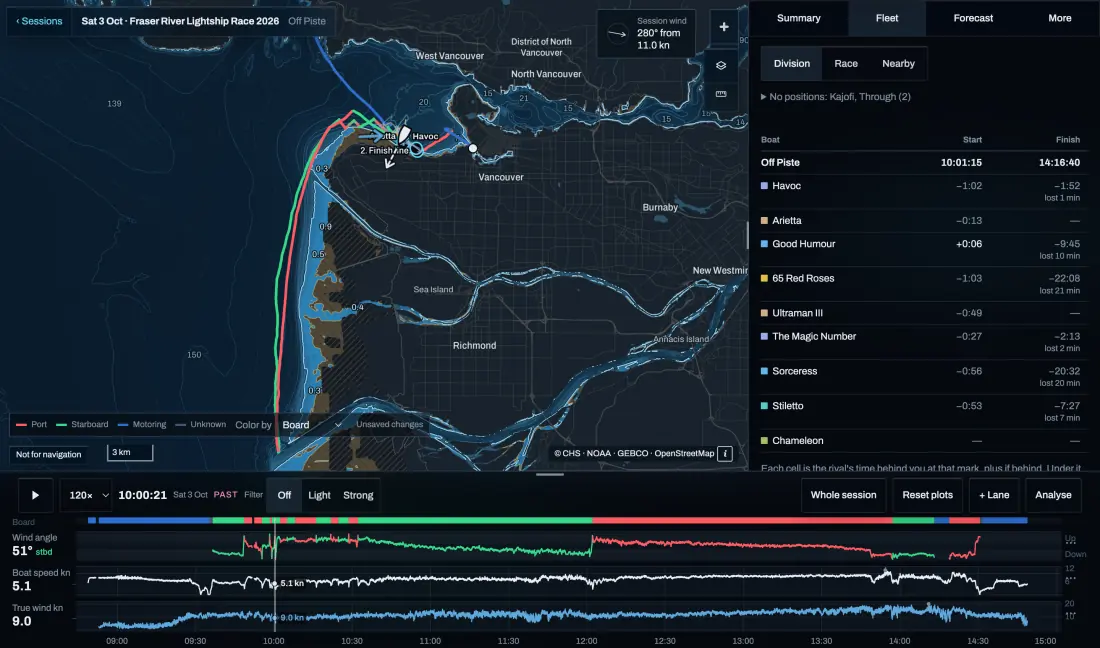This screenshot has height=648, width=1100.
Task: Click the Wind angle plot lane
Action: click(x=568, y=546)
